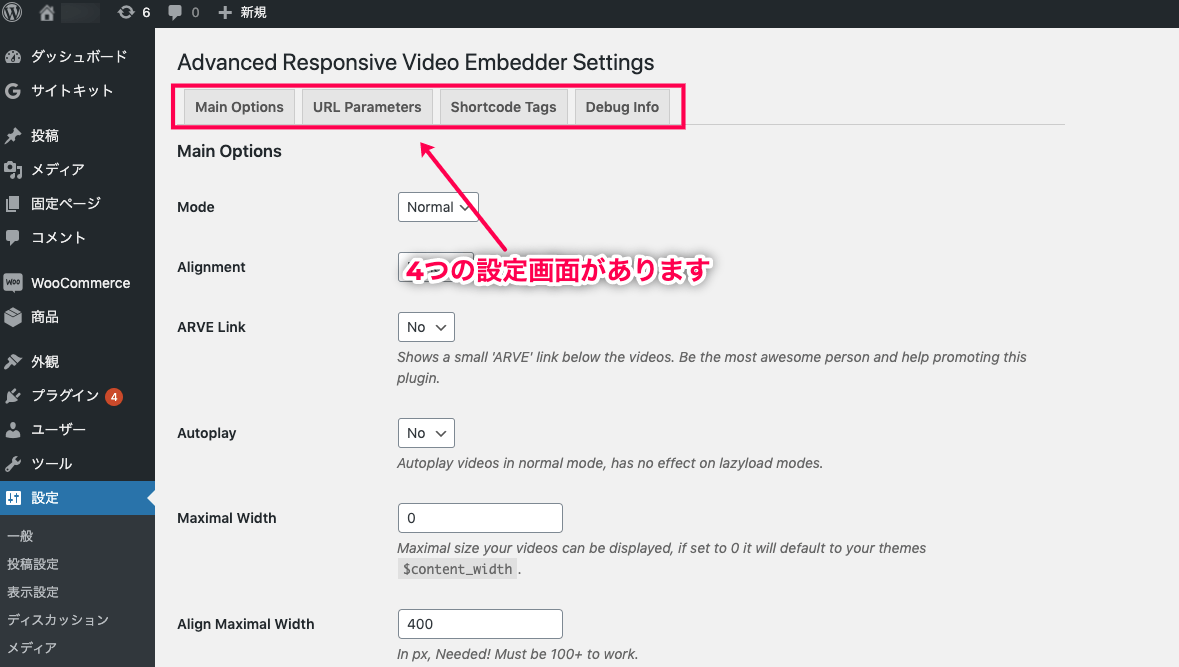Switch to the URL Parameters tab
The image size is (1179, 667).
(x=367, y=107)
